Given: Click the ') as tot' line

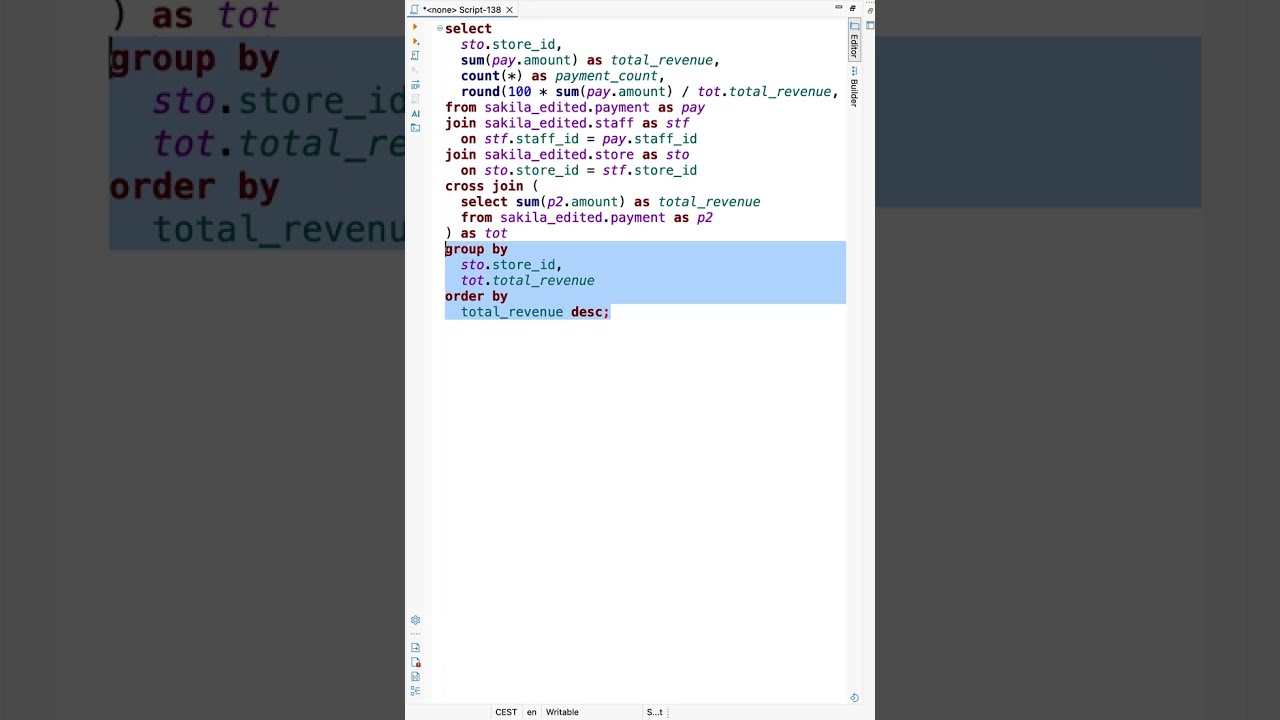Looking at the screenshot, I should (x=476, y=233).
